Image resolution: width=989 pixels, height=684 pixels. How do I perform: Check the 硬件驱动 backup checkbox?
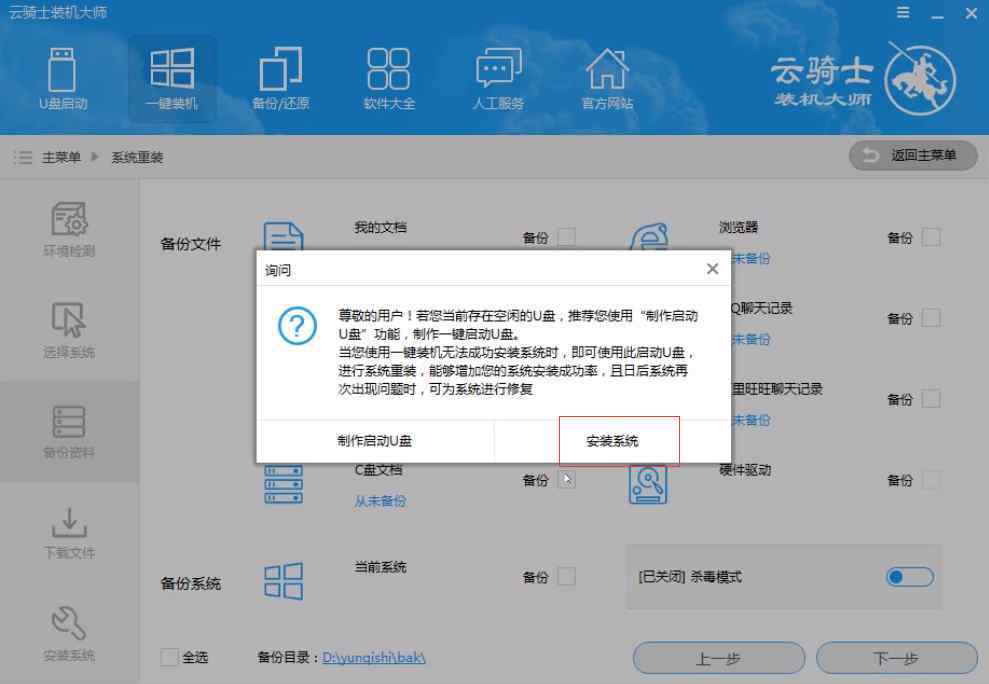pyautogui.click(x=931, y=480)
